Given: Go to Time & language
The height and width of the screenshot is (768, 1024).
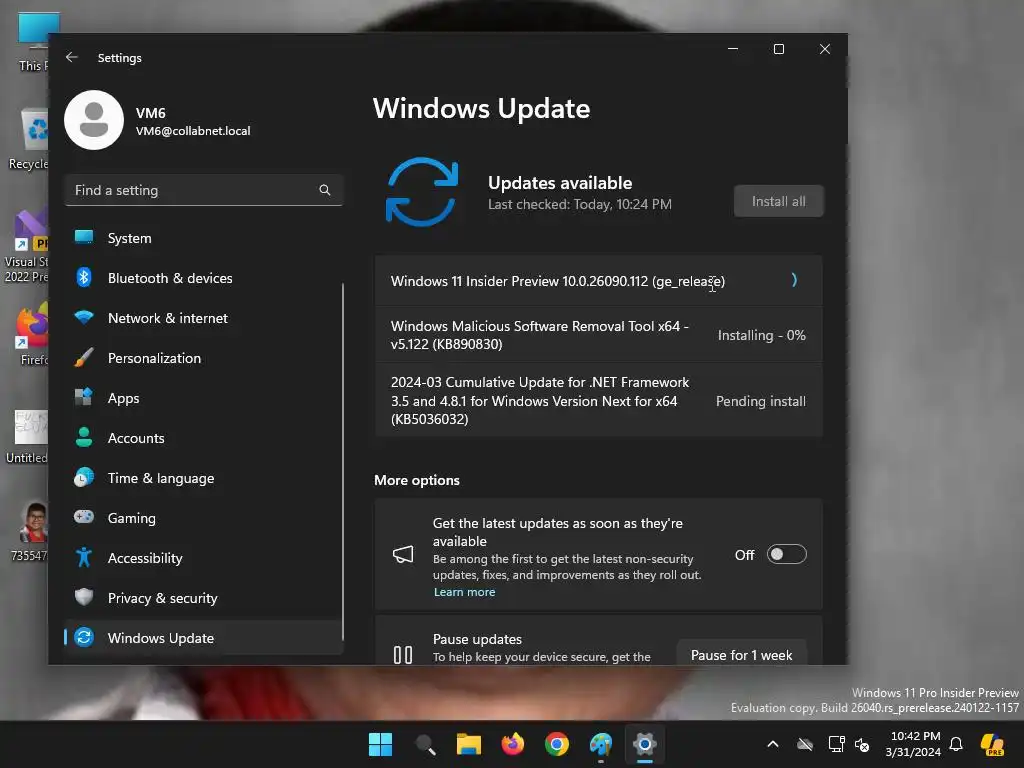Looking at the screenshot, I should tap(204, 478).
